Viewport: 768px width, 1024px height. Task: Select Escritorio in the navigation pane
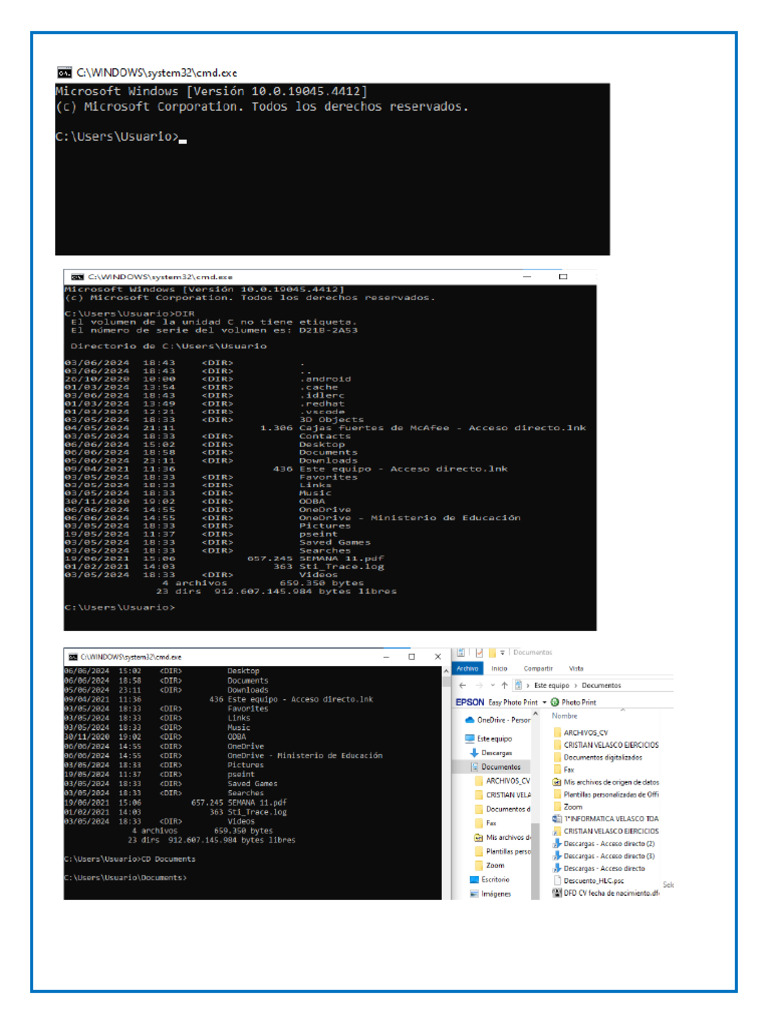coord(490,879)
